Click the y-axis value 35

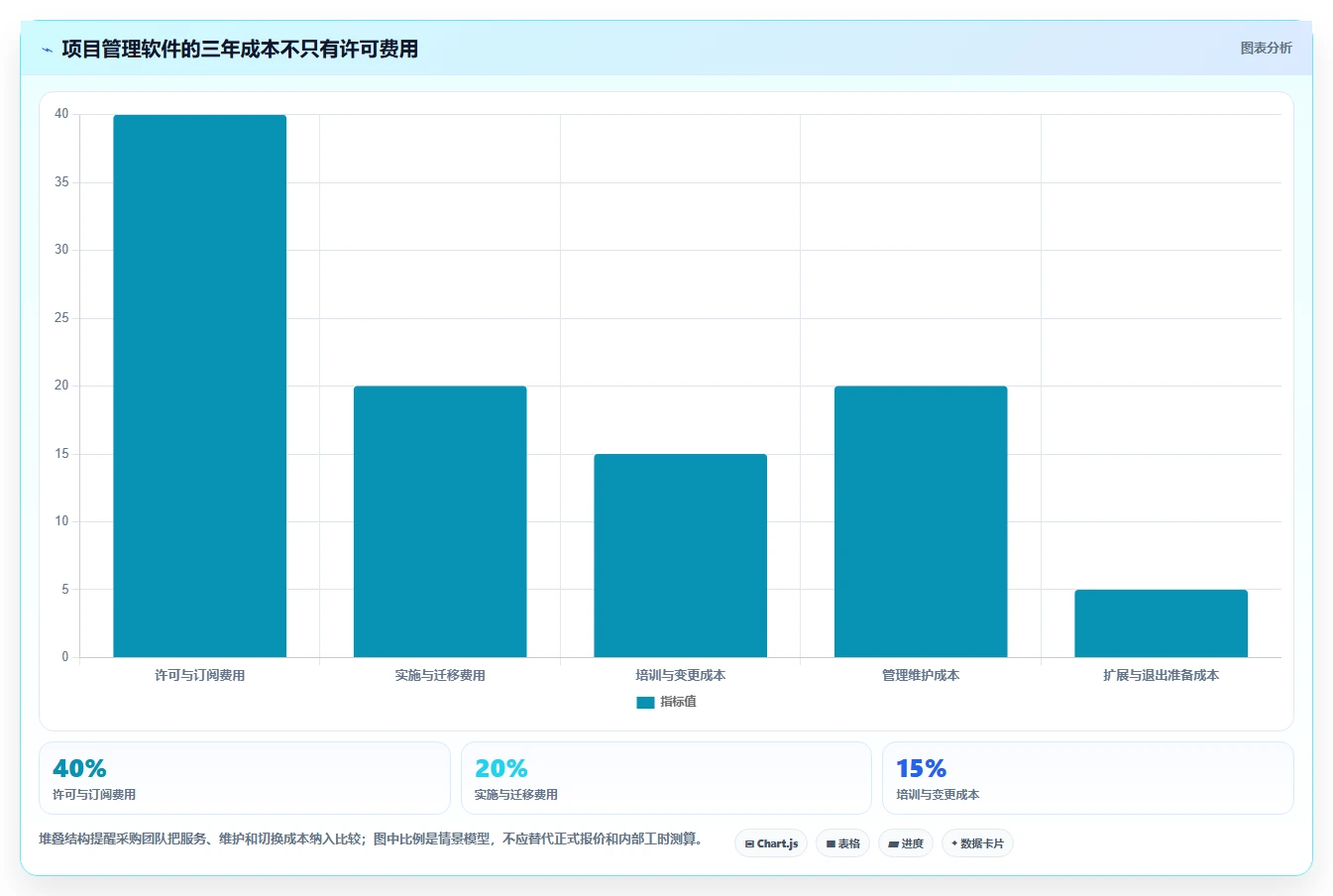61,182
